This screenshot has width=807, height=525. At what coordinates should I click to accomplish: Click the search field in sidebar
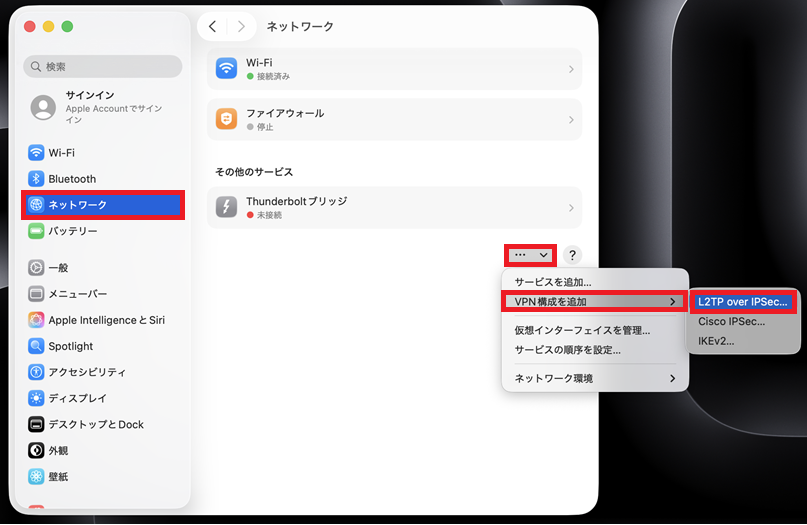(103, 67)
